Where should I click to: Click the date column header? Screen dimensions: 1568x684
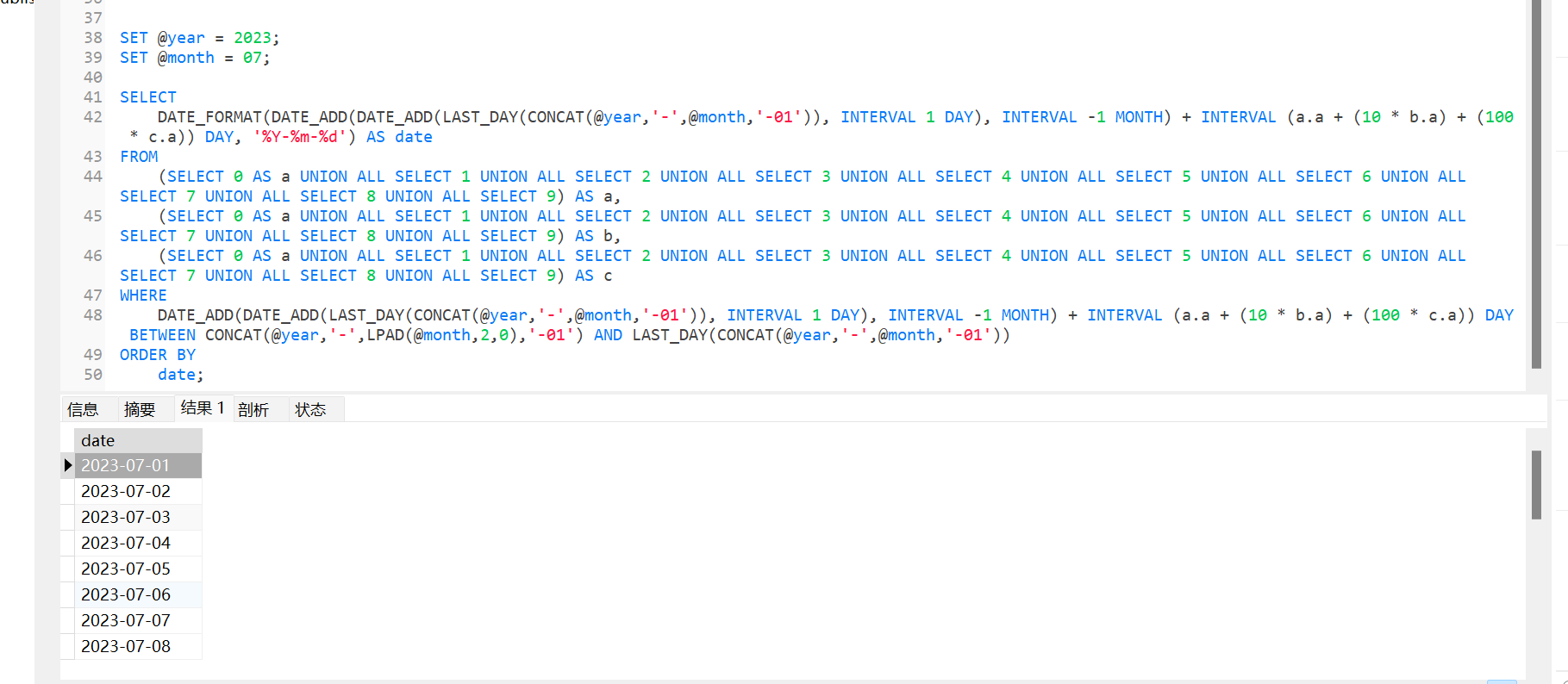pyautogui.click(x=138, y=440)
